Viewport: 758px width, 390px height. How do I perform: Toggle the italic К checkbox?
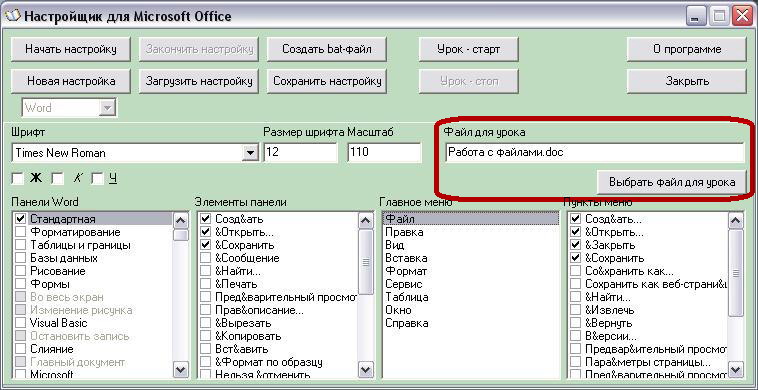[x=58, y=179]
